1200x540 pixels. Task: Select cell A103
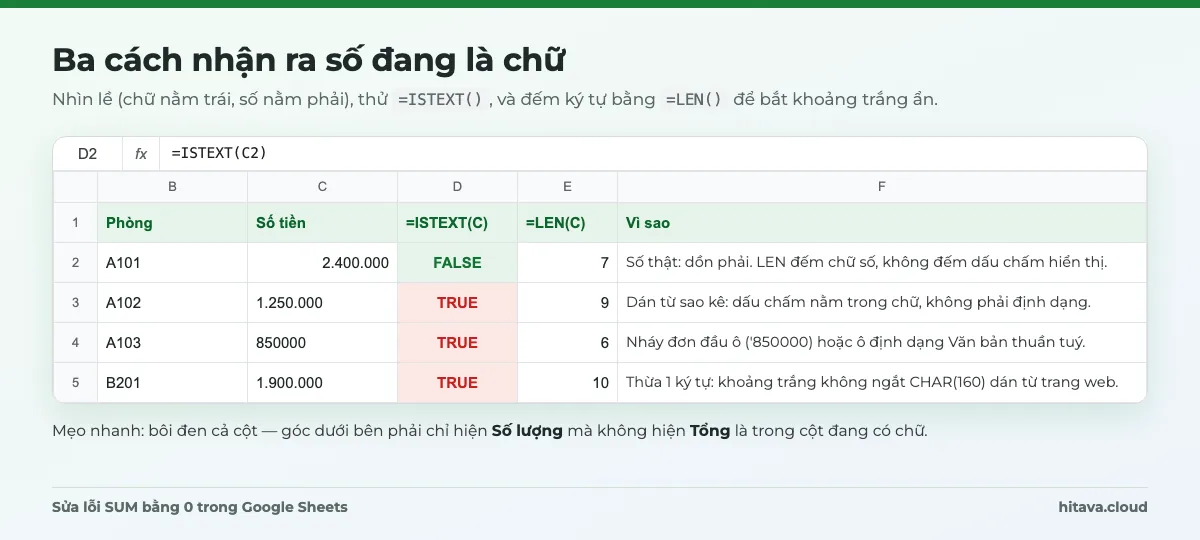173,343
